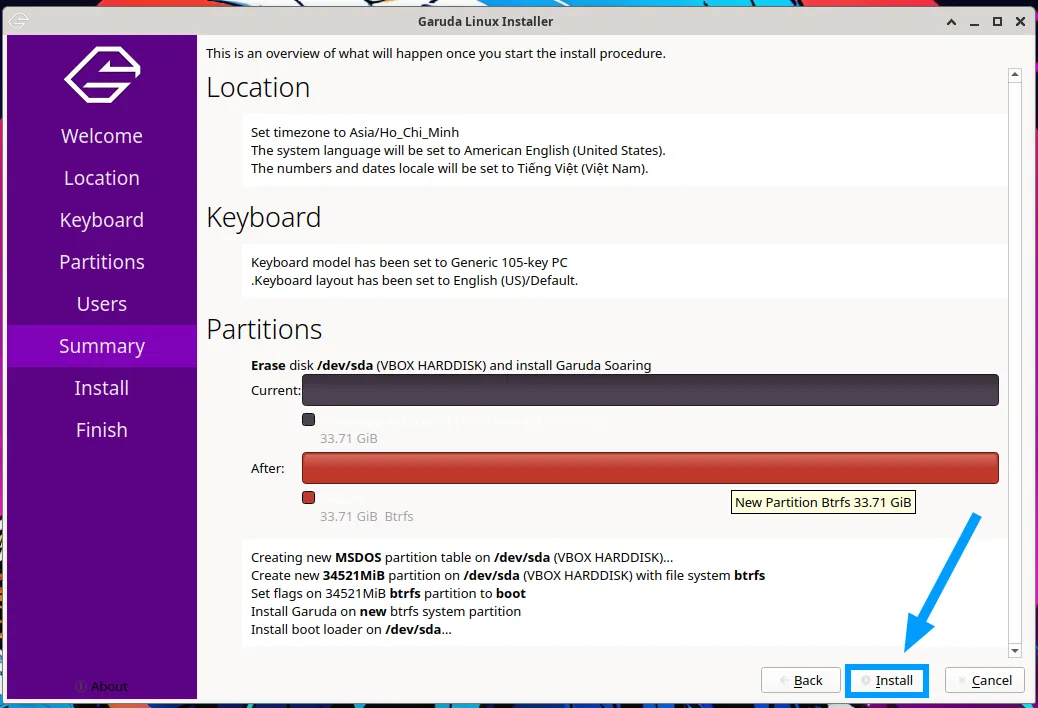Click the Location heading in summary
This screenshot has width=1038, height=708.
click(x=258, y=87)
